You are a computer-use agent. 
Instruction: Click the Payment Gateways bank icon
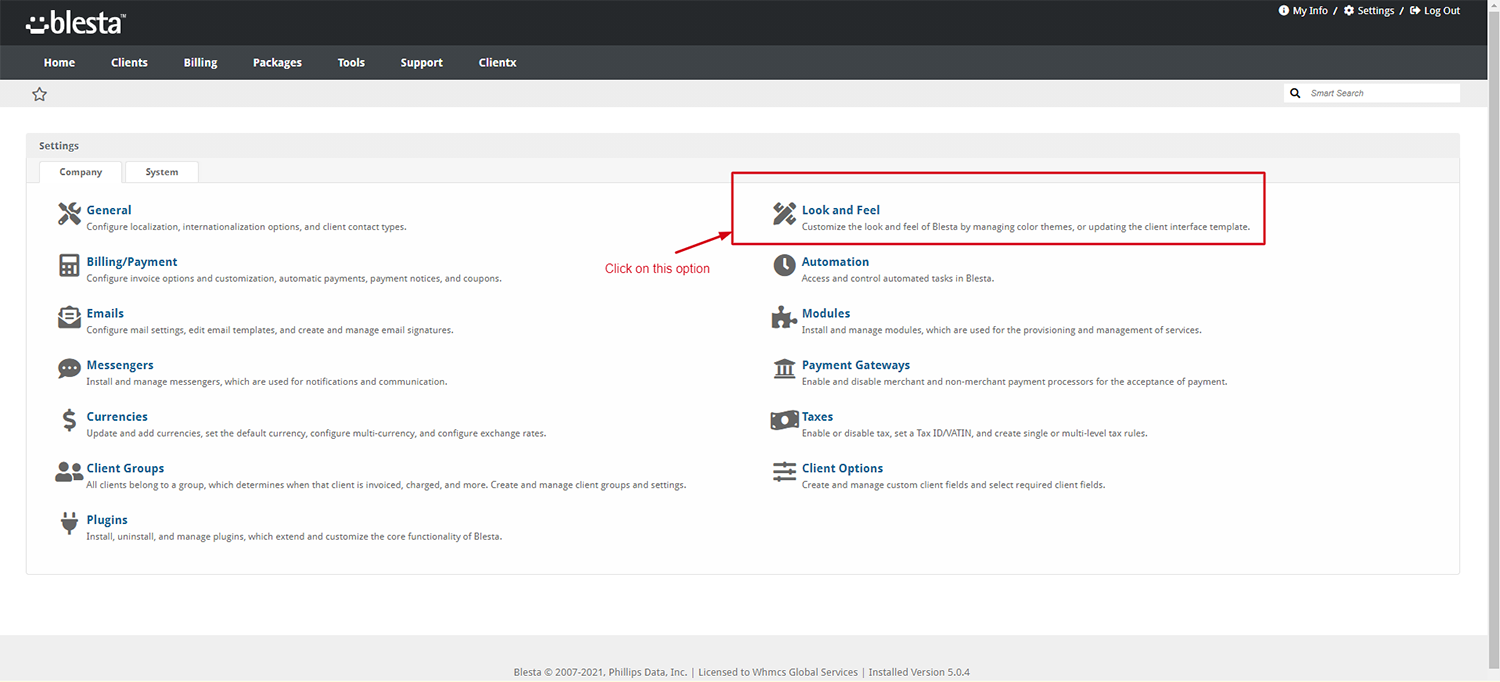pos(785,369)
